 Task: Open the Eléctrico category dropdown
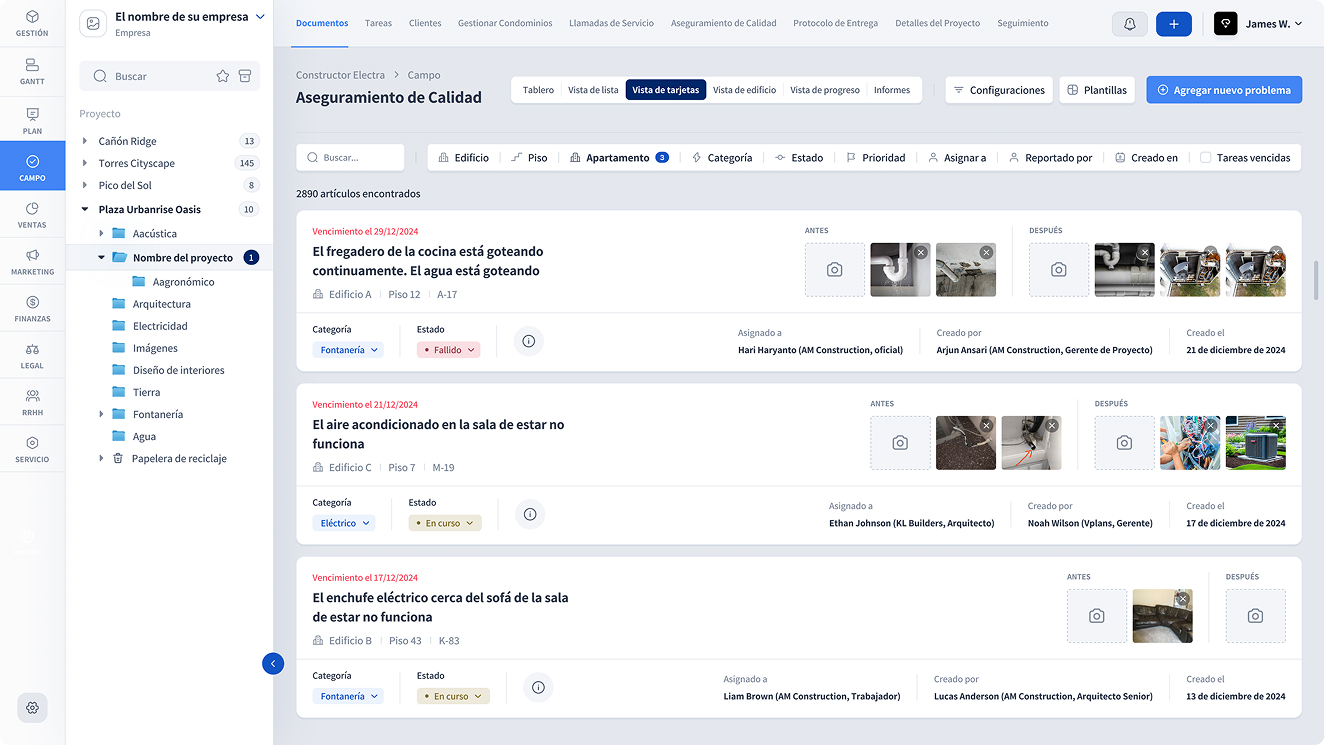(x=344, y=523)
